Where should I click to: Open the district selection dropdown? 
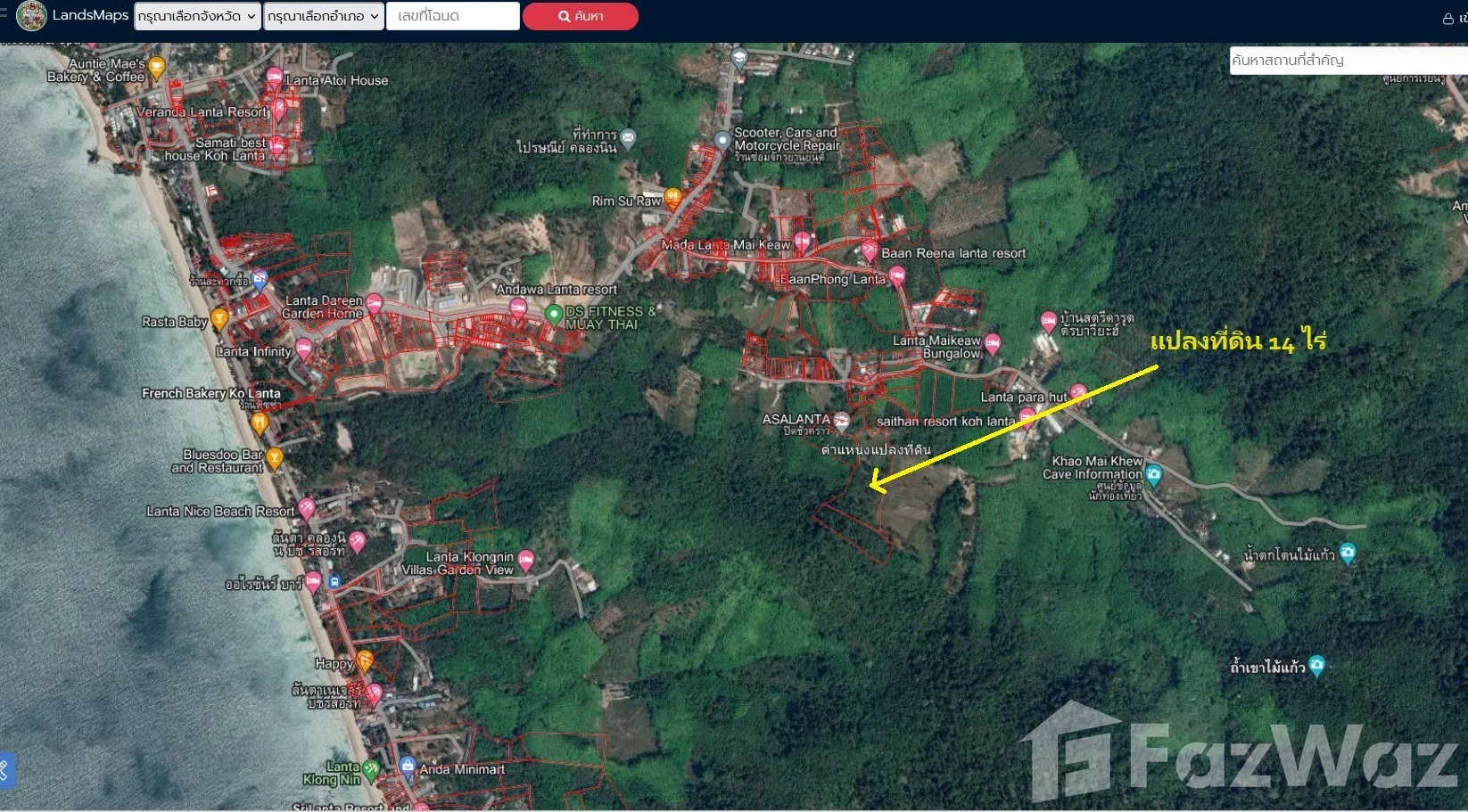point(324,16)
